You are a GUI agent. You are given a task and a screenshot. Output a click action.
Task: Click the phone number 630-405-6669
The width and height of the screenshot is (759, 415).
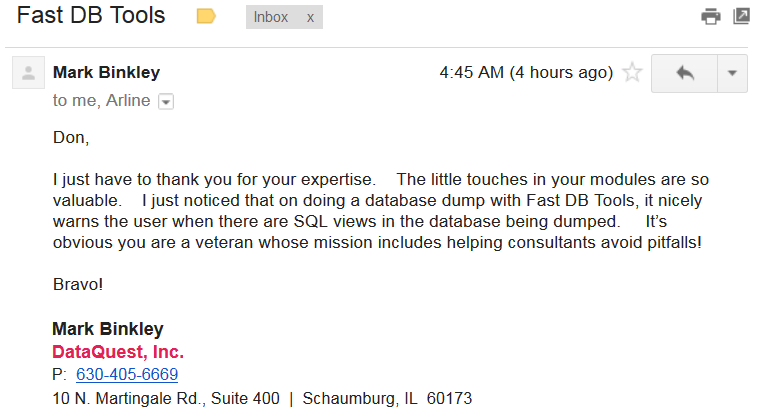coord(127,375)
